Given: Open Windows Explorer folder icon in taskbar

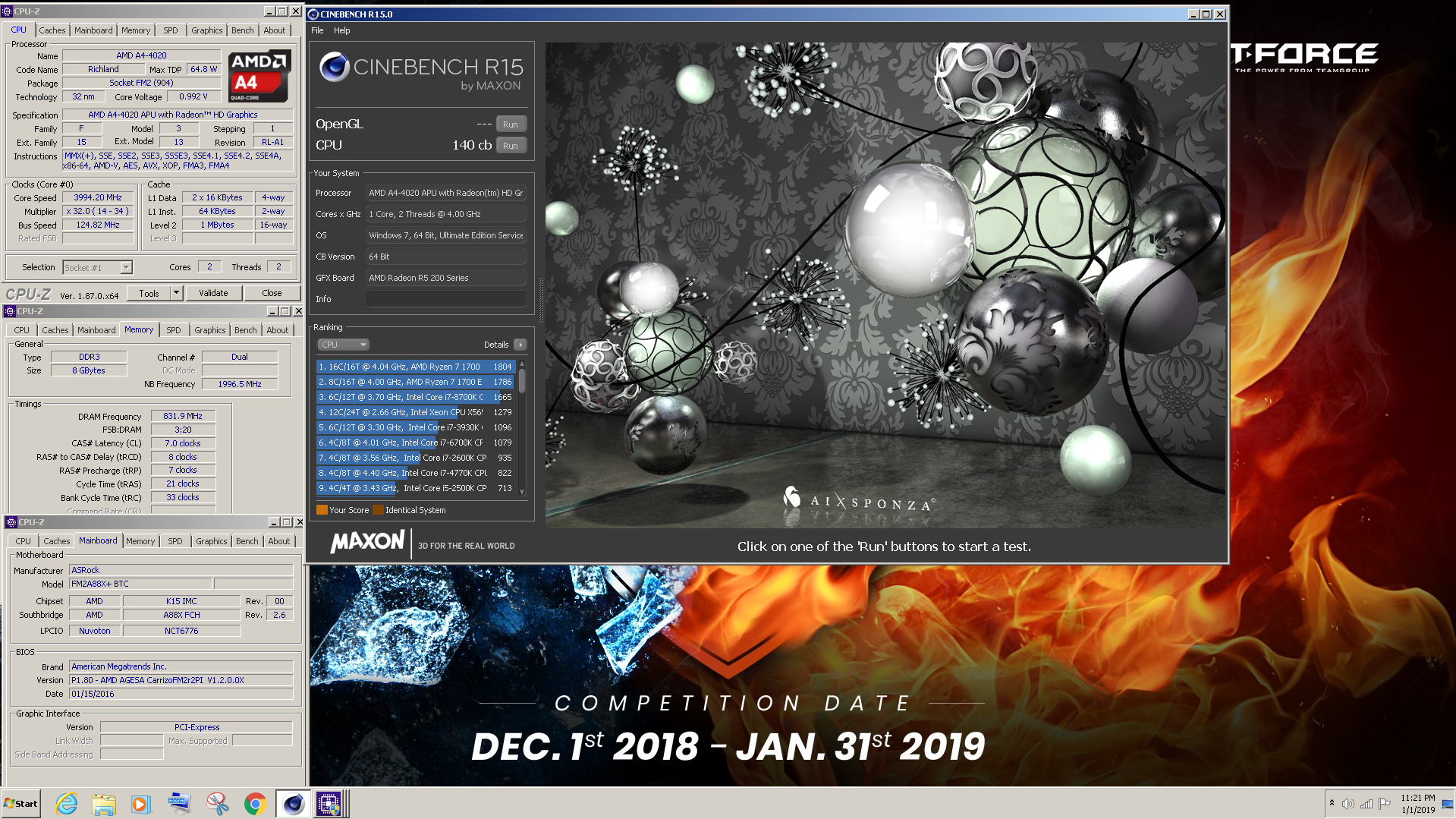Looking at the screenshot, I should click(x=104, y=804).
